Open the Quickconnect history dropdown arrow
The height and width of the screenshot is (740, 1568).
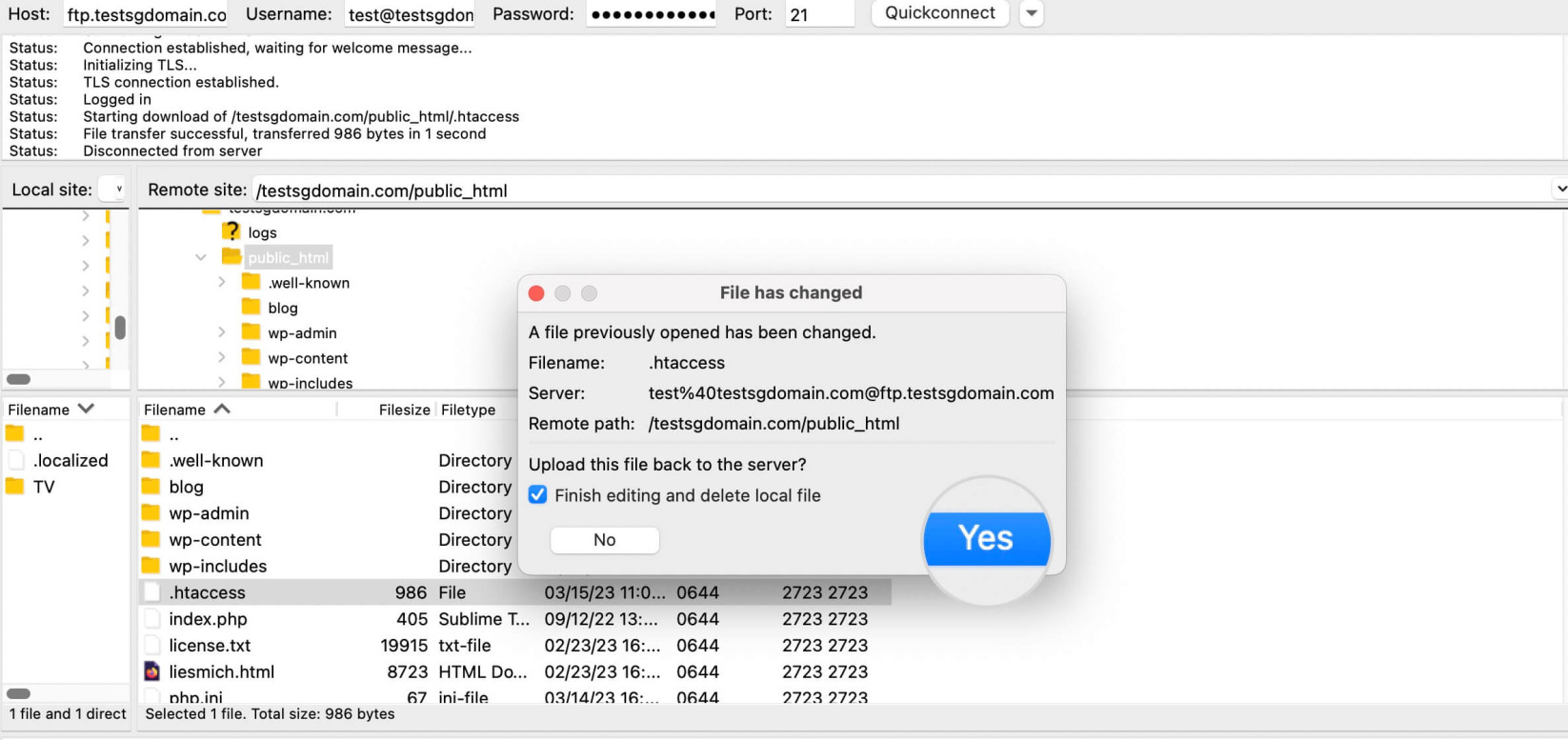pyautogui.click(x=1032, y=13)
